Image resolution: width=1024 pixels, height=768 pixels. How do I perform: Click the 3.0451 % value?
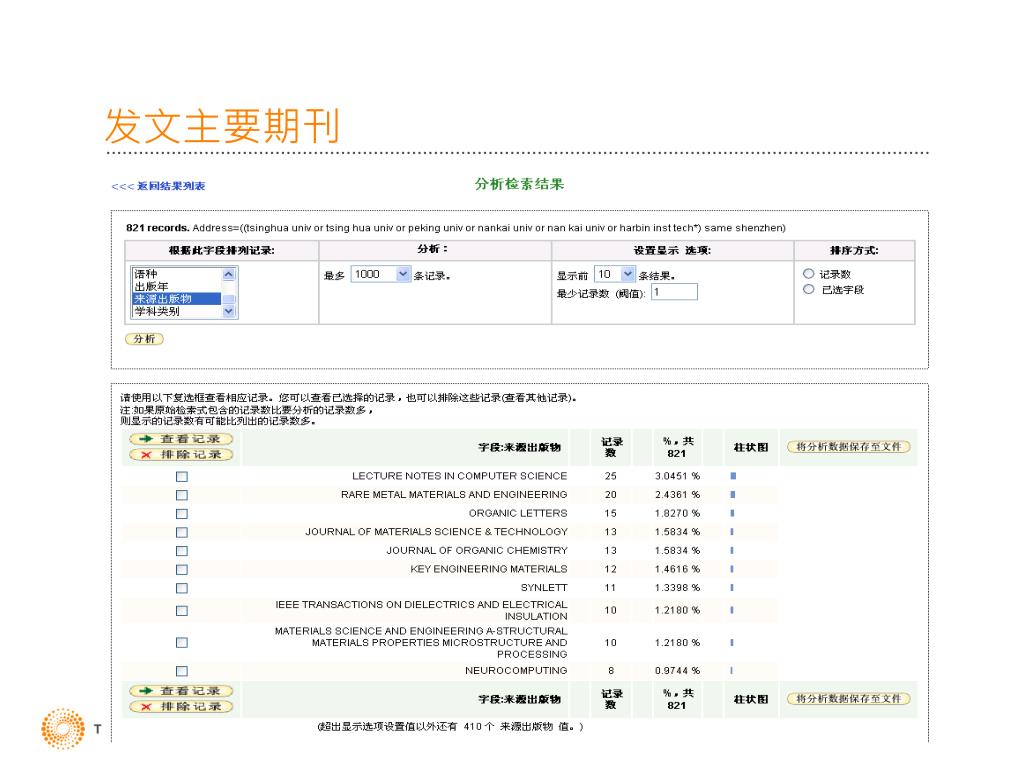pos(677,476)
